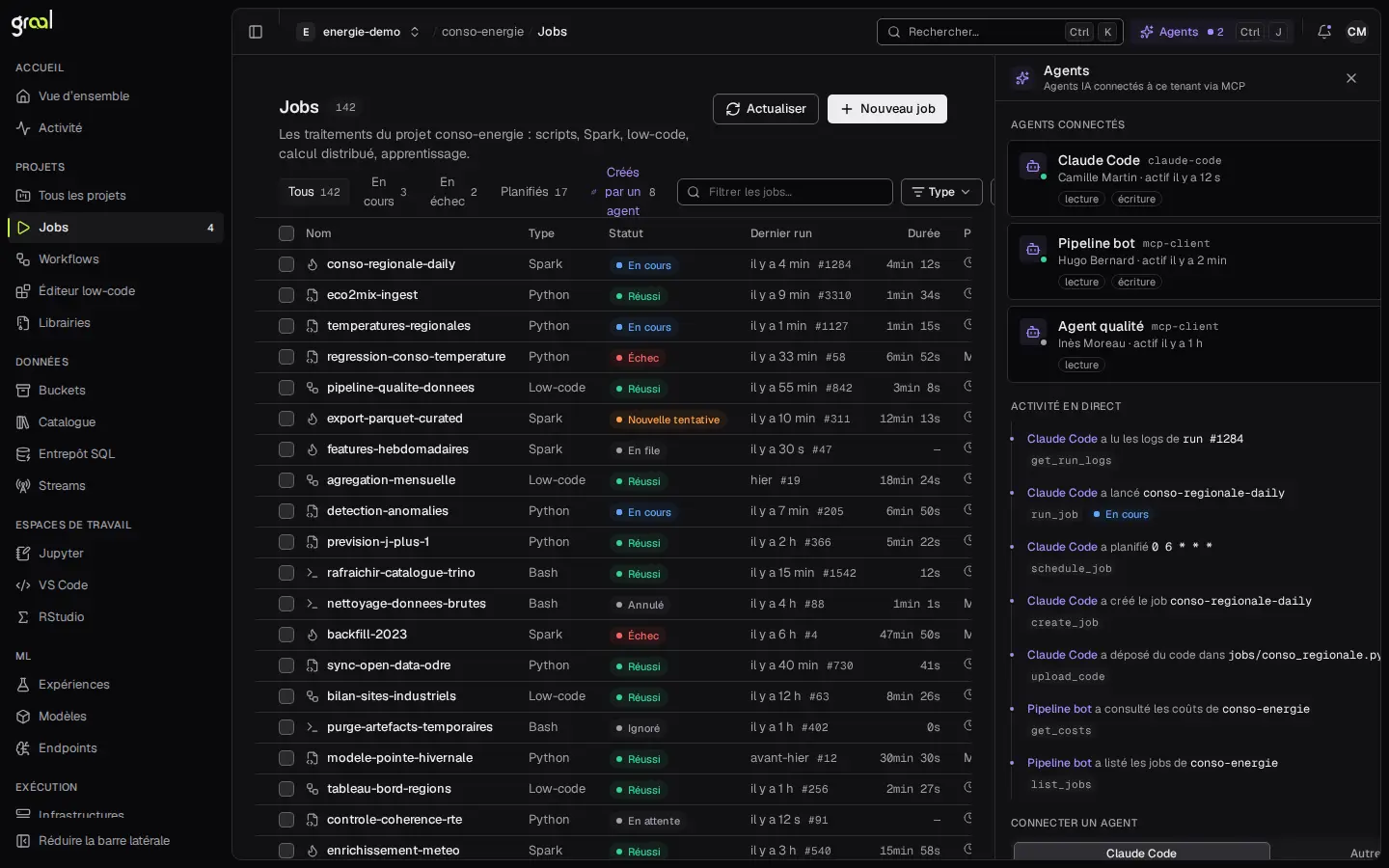Image resolution: width=1389 pixels, height=868 pixels.
Task: Open the rafraichir-catalogue-trino job
Action: [401, 573]
